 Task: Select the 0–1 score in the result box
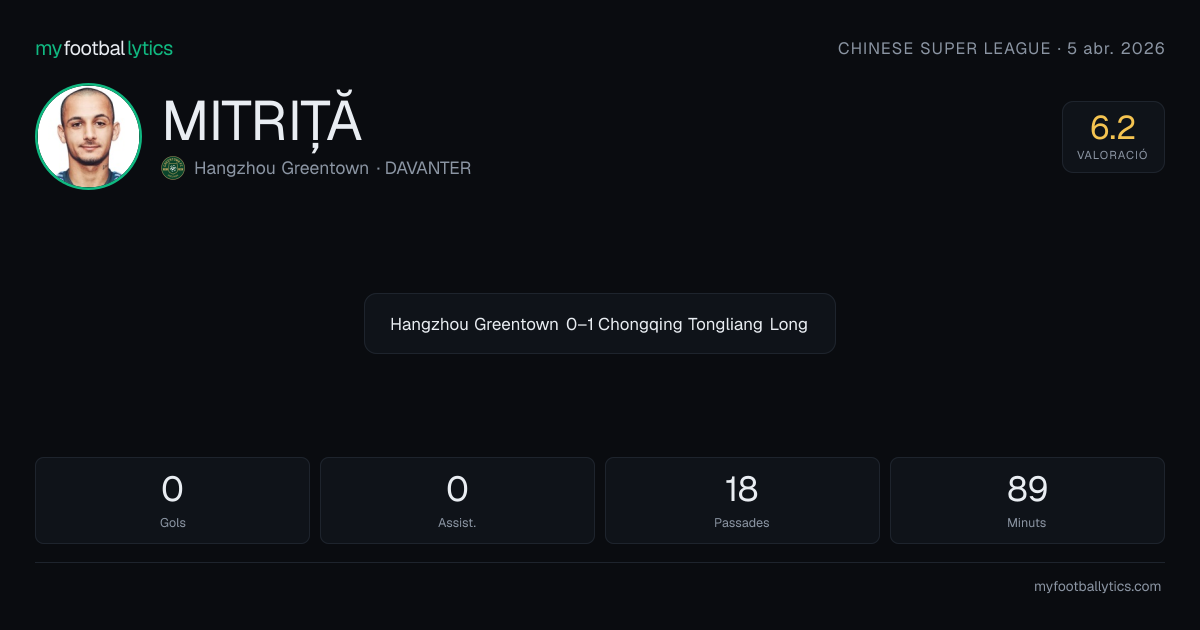click(x=580, y=324)
